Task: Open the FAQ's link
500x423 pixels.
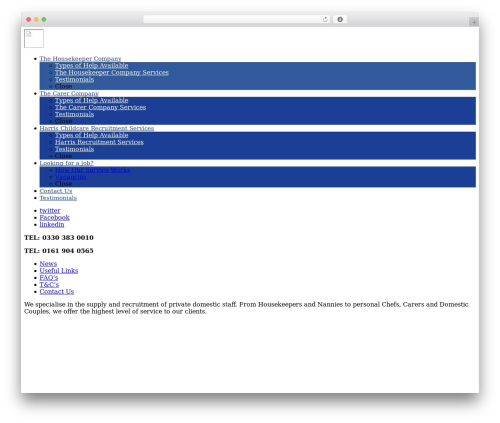Action: tap(49, 278)
